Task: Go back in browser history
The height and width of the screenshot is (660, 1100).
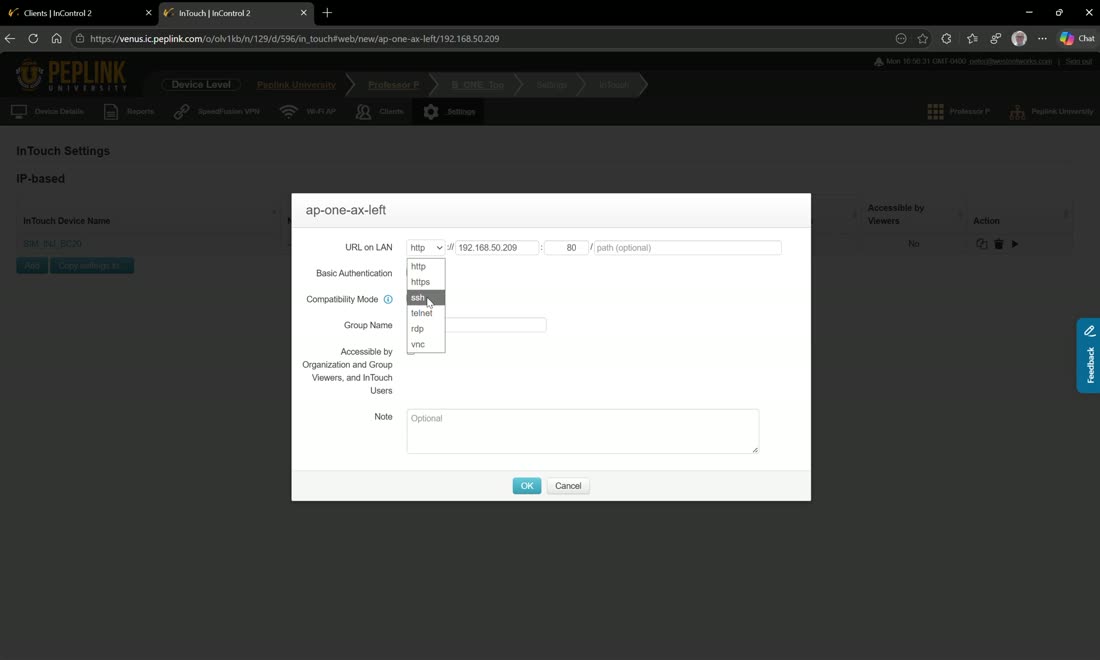Action: click(x=10, y=39)
